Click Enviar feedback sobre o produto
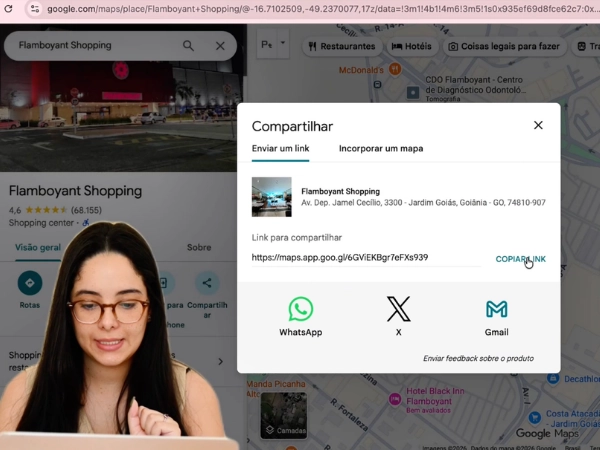Image resolution: width=600 pixels, height=450 pixels. pos(478,359)
